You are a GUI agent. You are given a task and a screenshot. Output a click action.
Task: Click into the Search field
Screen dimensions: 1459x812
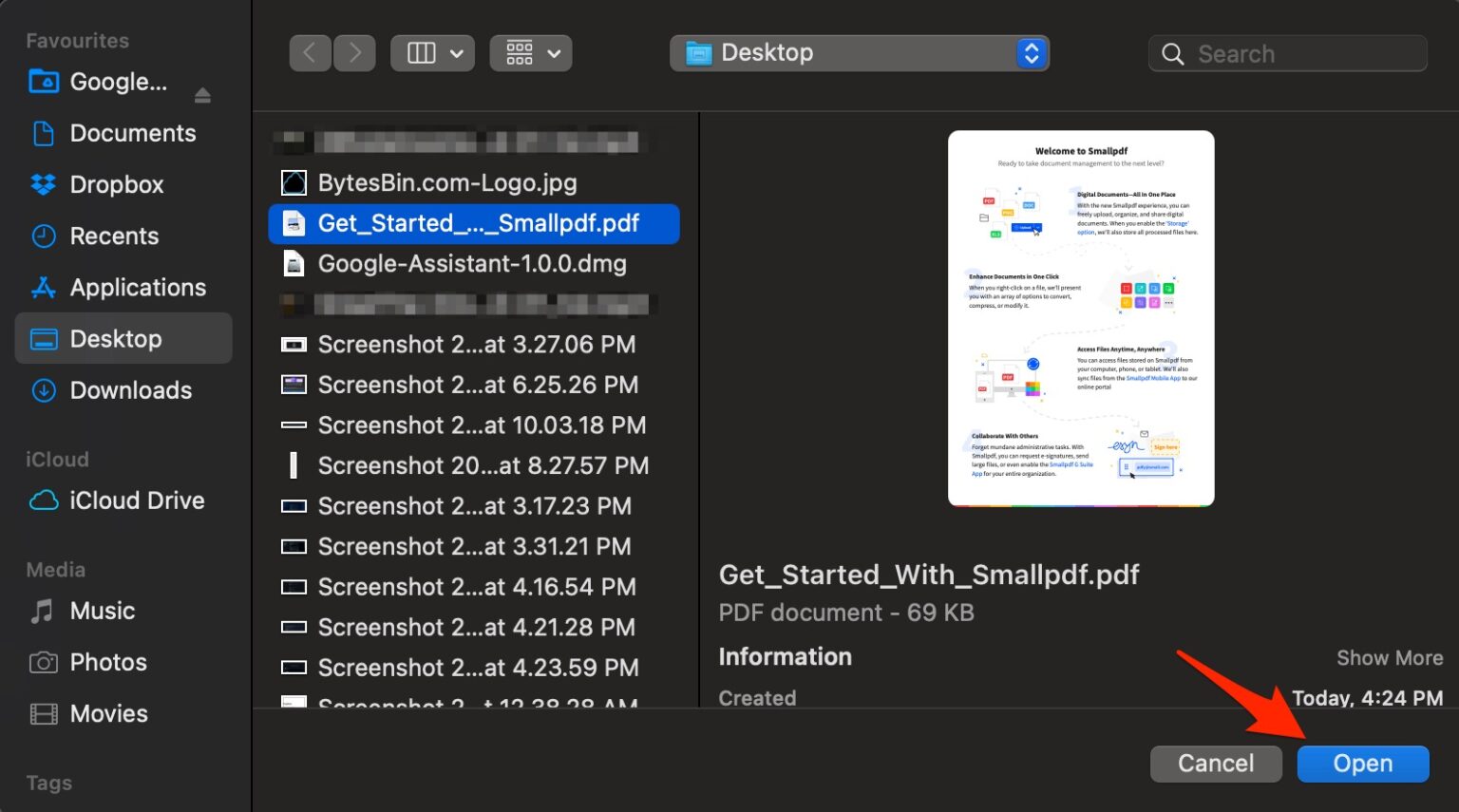[x=1288, y=53]
